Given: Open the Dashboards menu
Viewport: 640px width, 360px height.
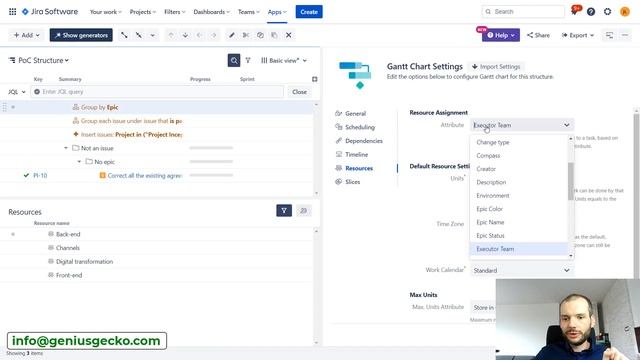Looking at the screenshot, I should pyautogui.click(x=211, y=12).
